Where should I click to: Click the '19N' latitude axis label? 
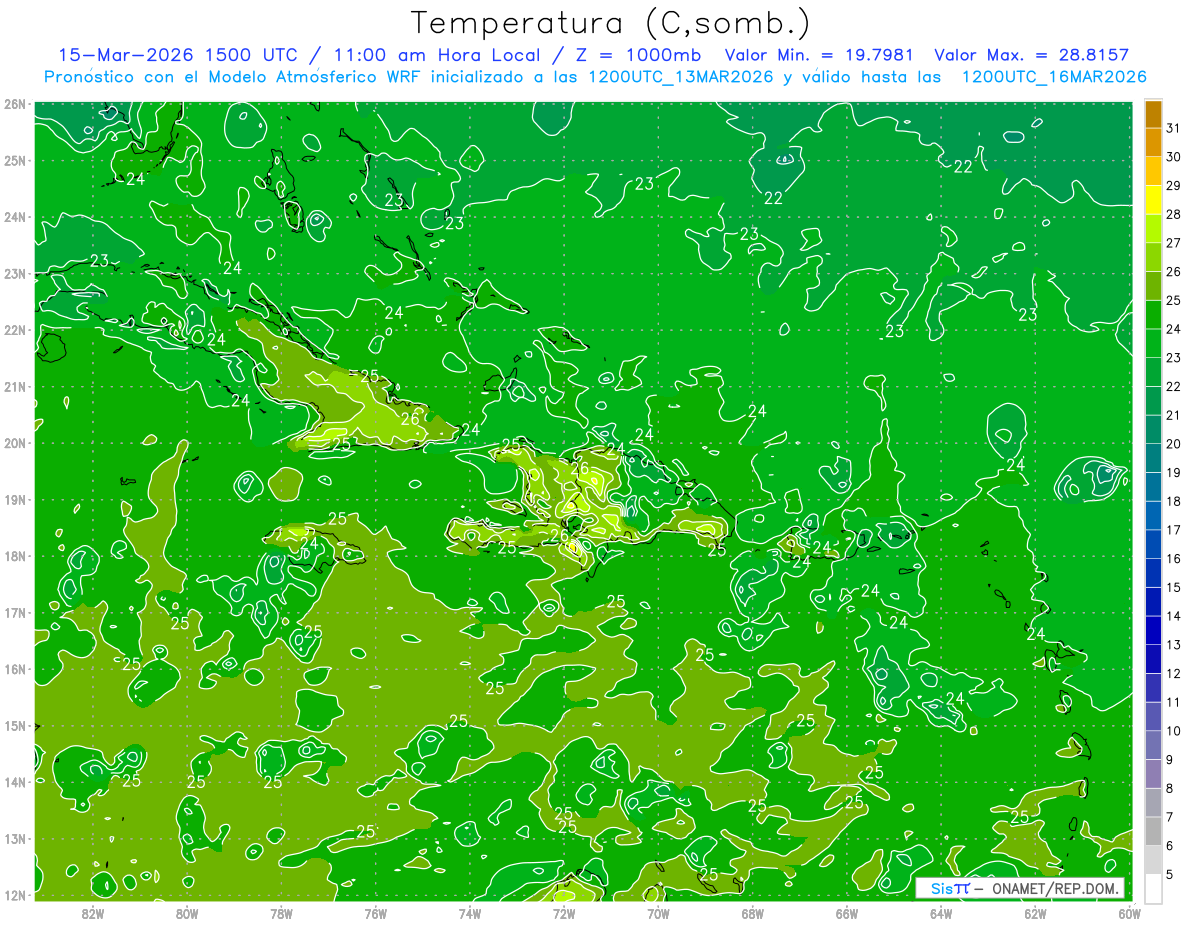[14, 499]
